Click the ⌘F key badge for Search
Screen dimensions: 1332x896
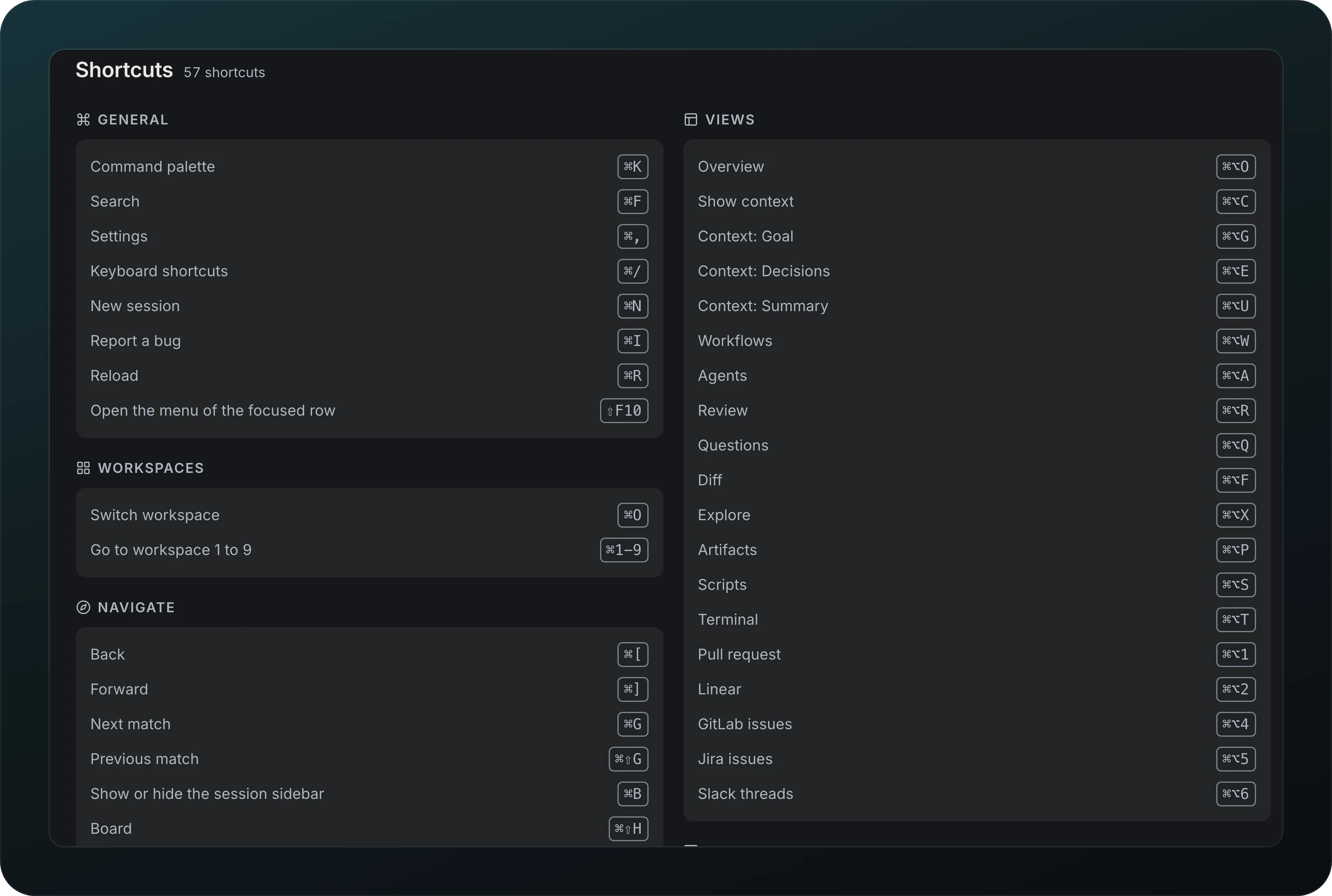632,201
